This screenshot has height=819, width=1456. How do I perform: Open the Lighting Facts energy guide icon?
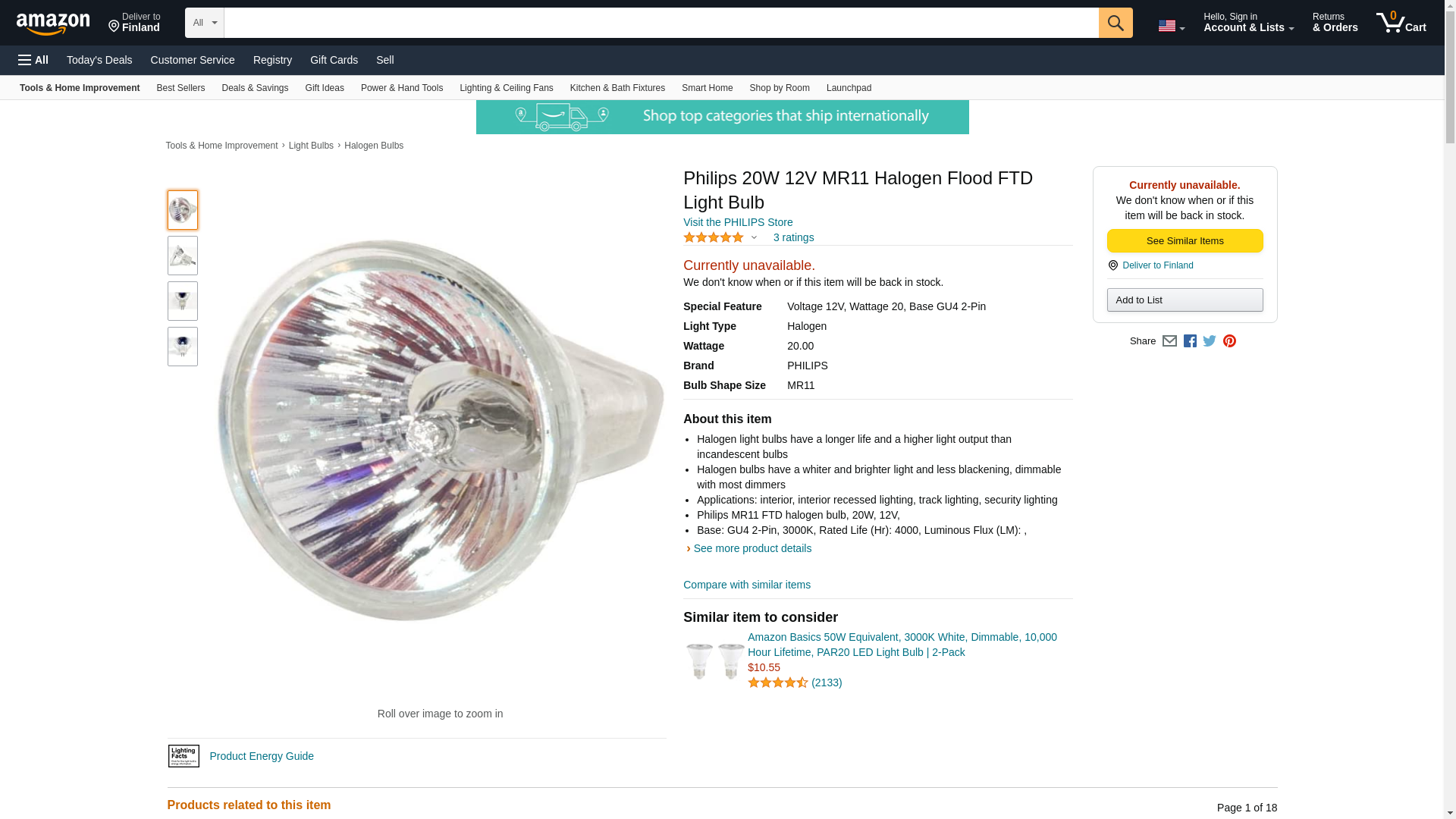pyautogui.click(x=184, y=756)
